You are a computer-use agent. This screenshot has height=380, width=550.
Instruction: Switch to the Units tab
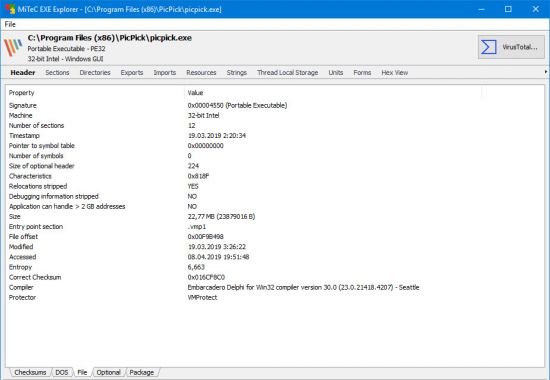(x=336, y=73)
